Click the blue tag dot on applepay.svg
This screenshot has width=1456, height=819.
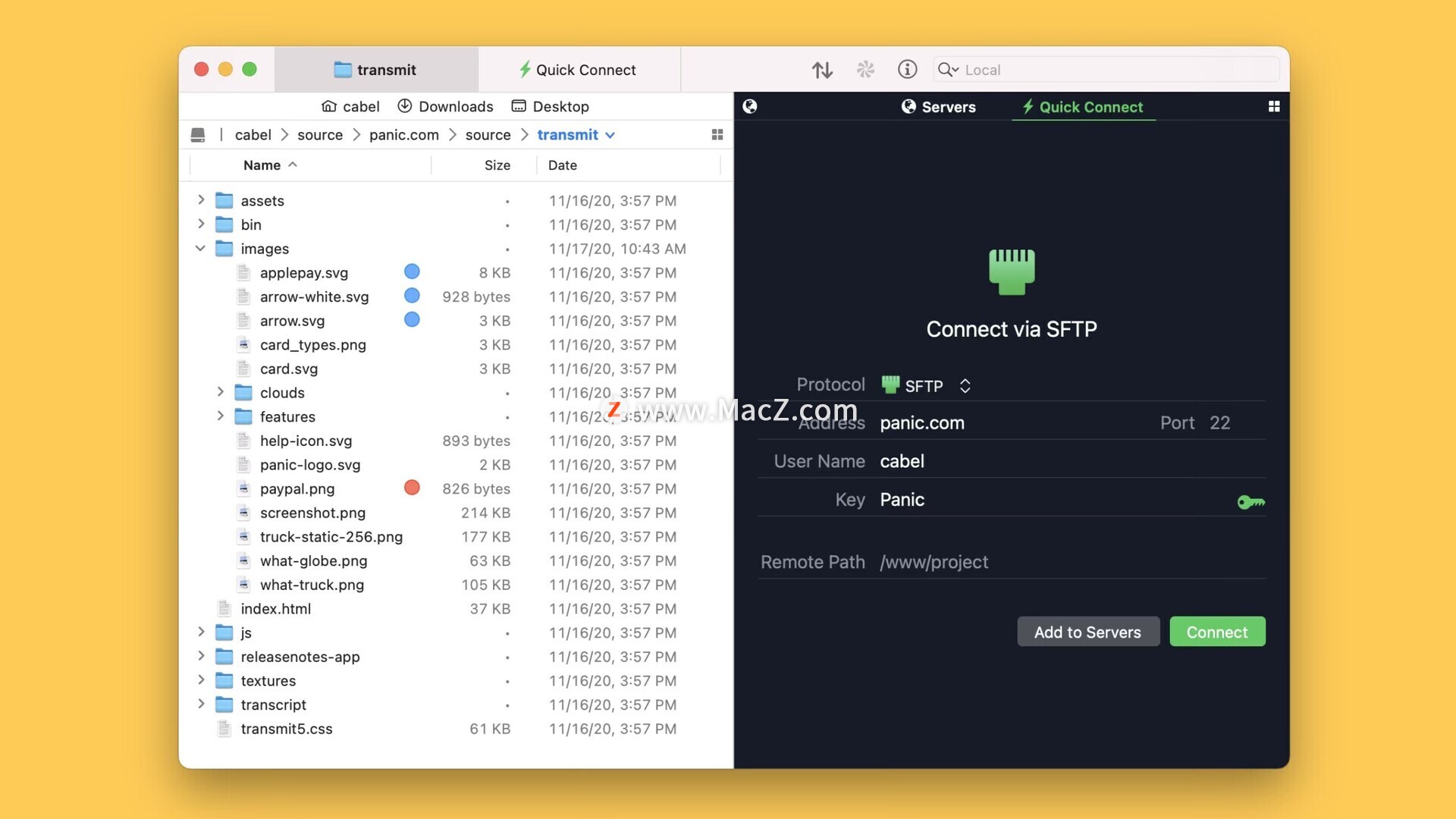(x=412, y=271)
